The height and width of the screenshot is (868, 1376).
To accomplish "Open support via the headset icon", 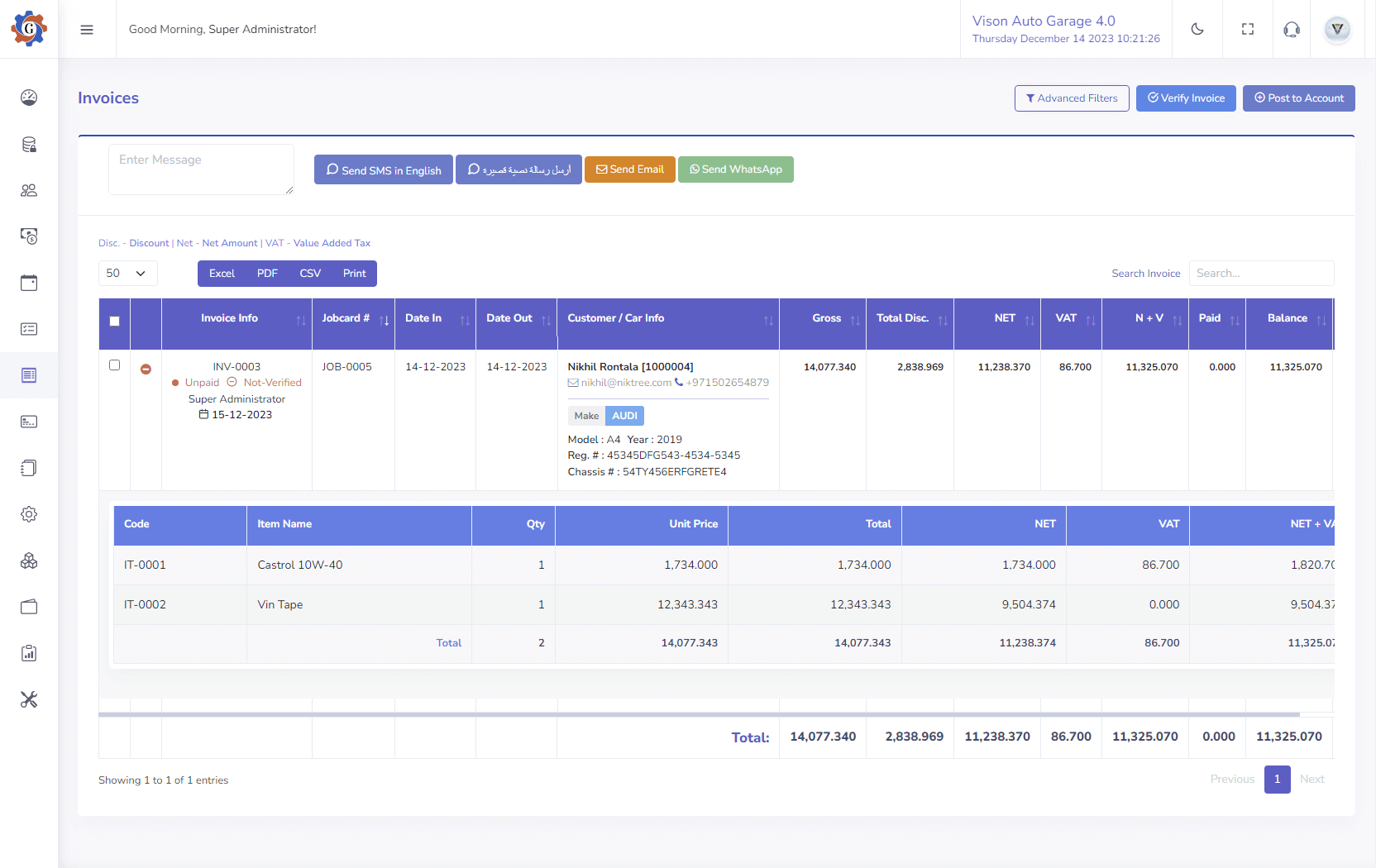I will coord(1292,29).
